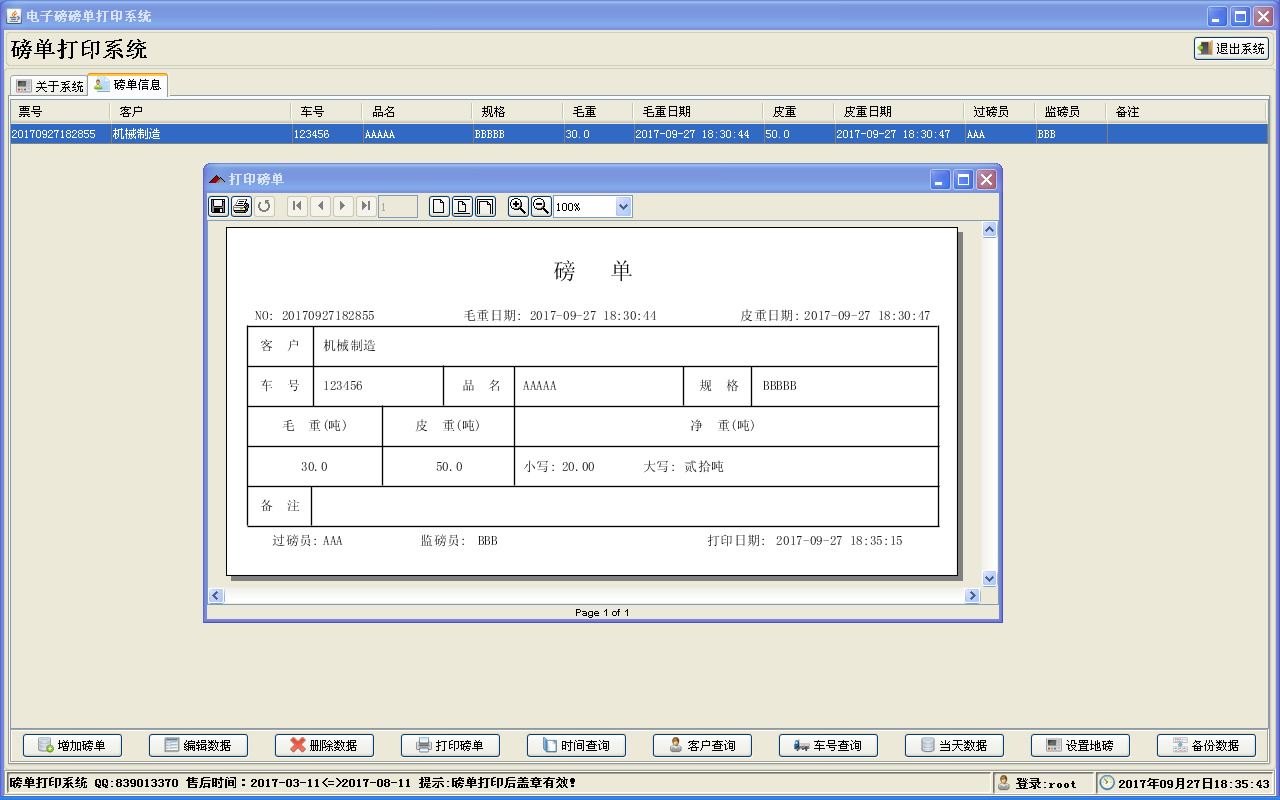The image size is (1280, 800).
Task: Click the preview's vertical scrollbar down arrow
Action: (x=990, y=578)
